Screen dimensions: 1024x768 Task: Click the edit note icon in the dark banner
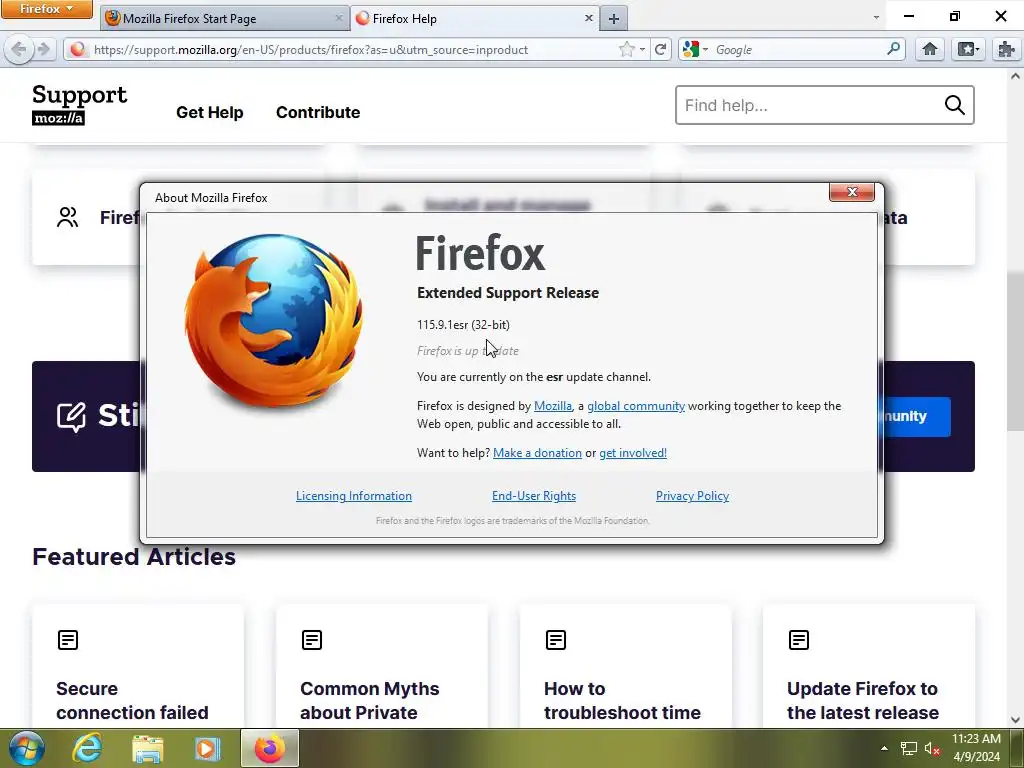71,417
